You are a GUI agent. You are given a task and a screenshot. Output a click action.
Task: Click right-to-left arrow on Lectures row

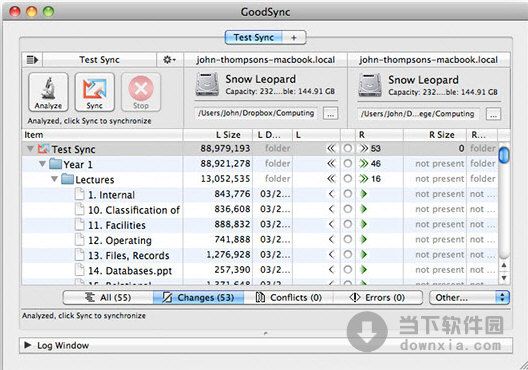click(331, 179)
